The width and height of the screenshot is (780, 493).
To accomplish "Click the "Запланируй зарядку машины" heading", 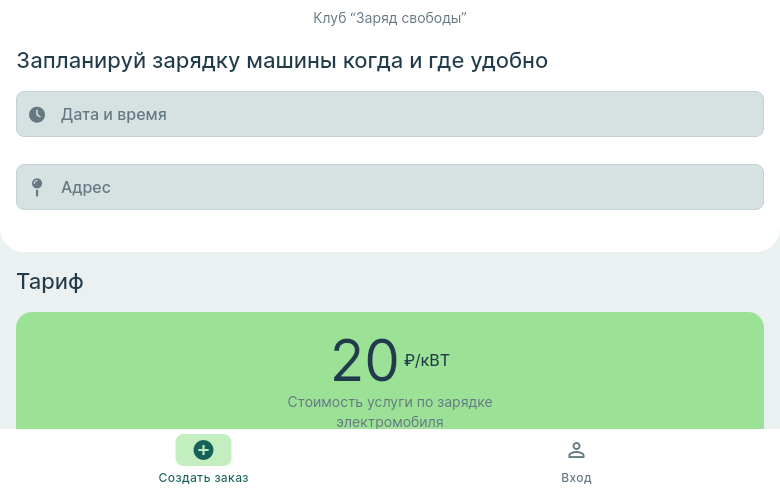I will [282, 60].
